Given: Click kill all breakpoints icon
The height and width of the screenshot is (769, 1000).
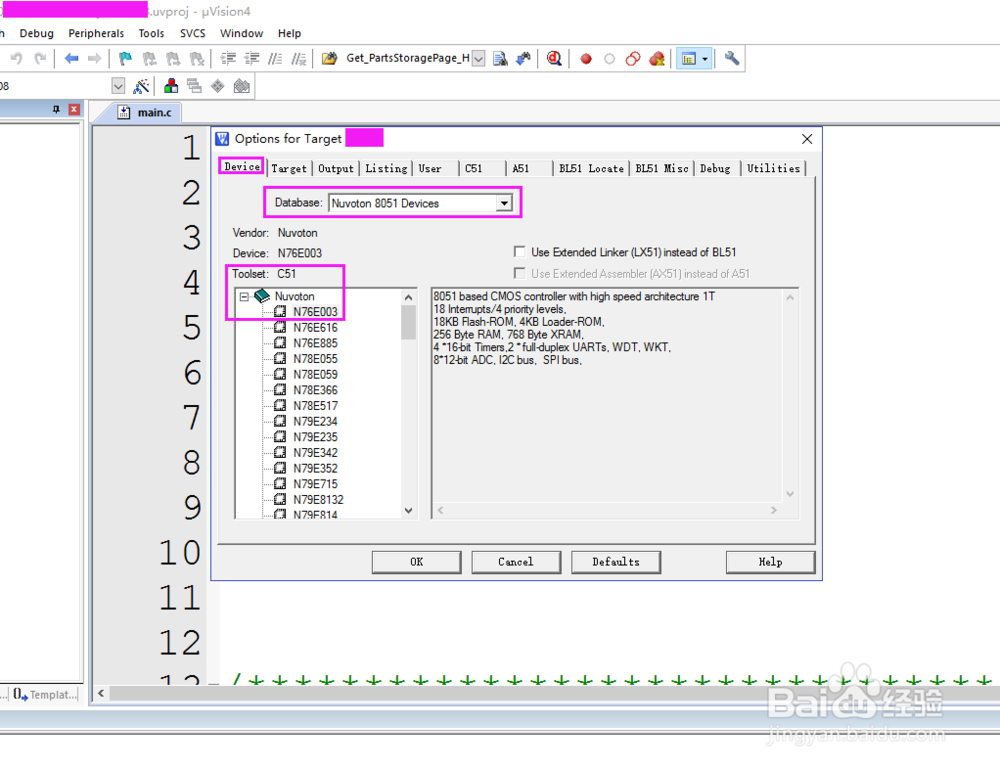Looking at the screenshot, I should coord(657,59).
